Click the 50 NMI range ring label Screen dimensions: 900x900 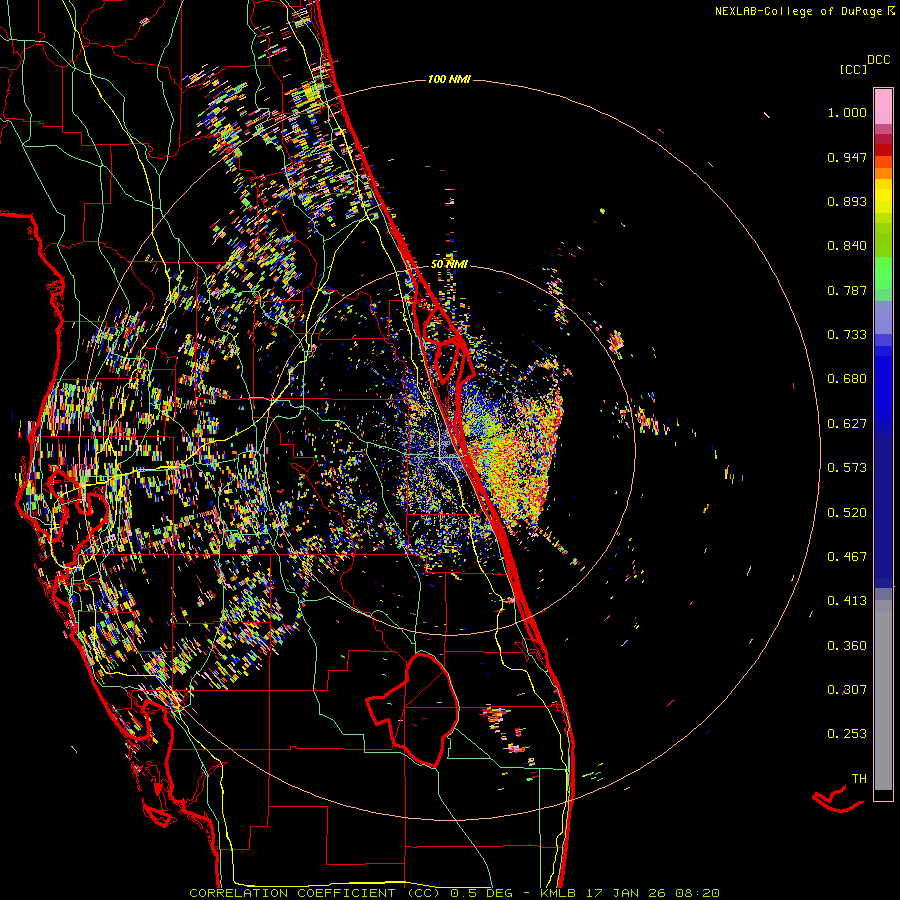[x=450, y=263]
